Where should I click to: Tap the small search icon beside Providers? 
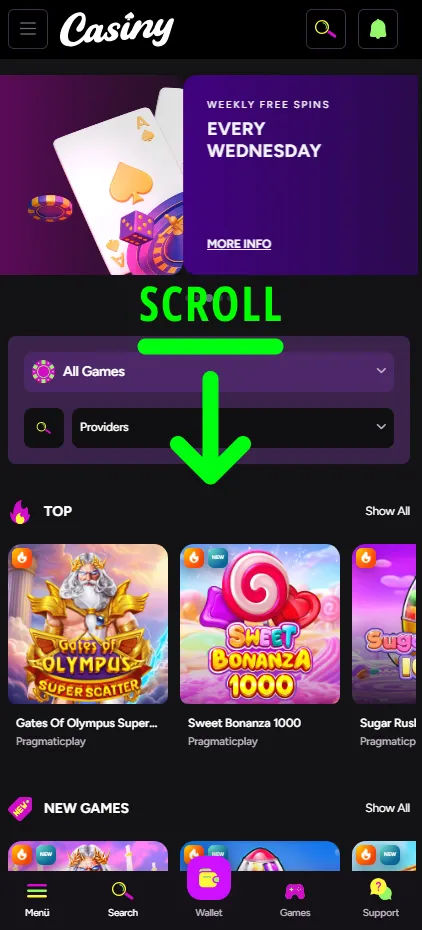click(x=44, y=428)
